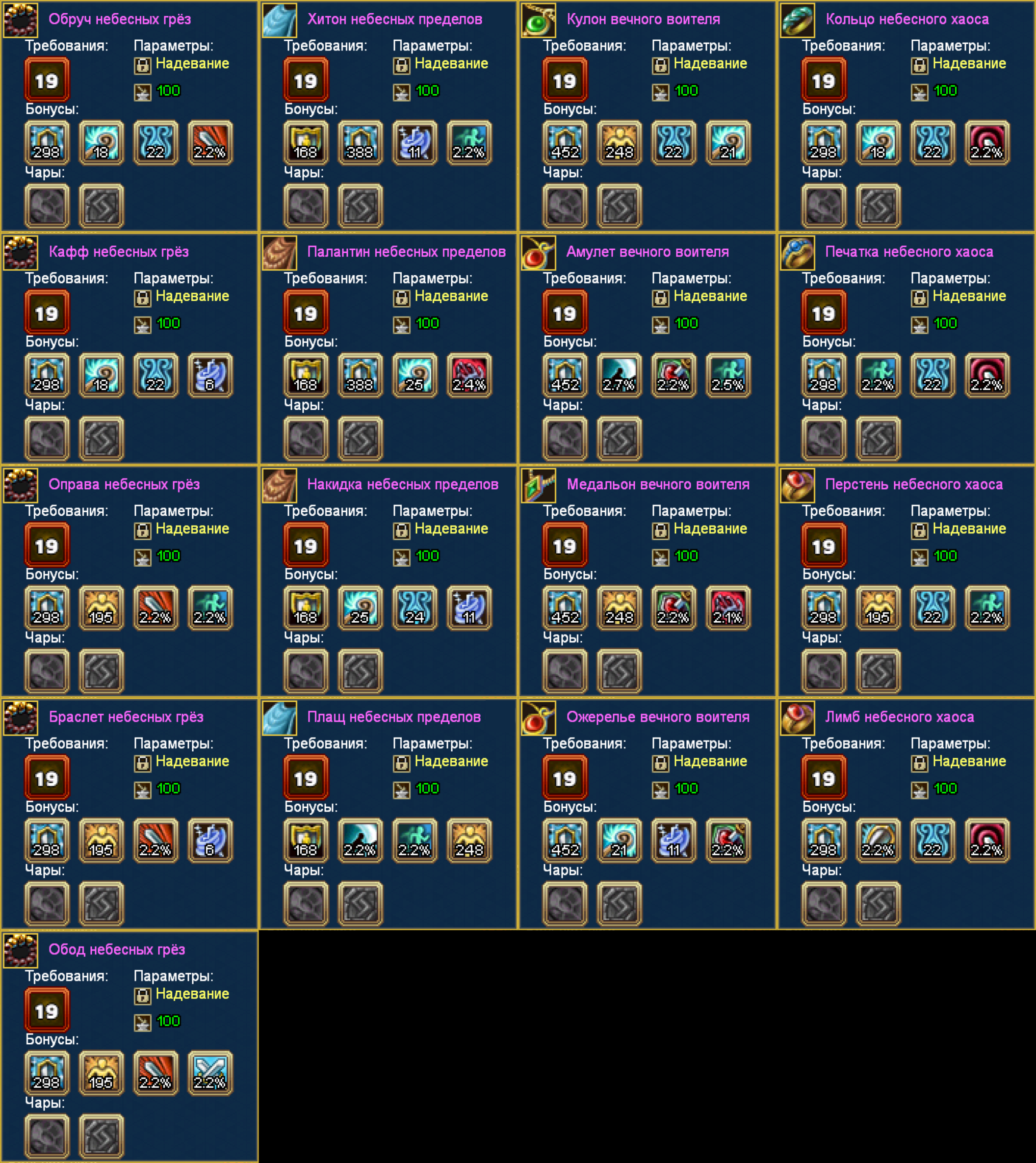Image resolution: width=1036 pixels, height=1163 pixels.
Task: Click the 2.4% bonus on Палантин небесных пределов
Action: pyautogui.click(x=469, y=375)
